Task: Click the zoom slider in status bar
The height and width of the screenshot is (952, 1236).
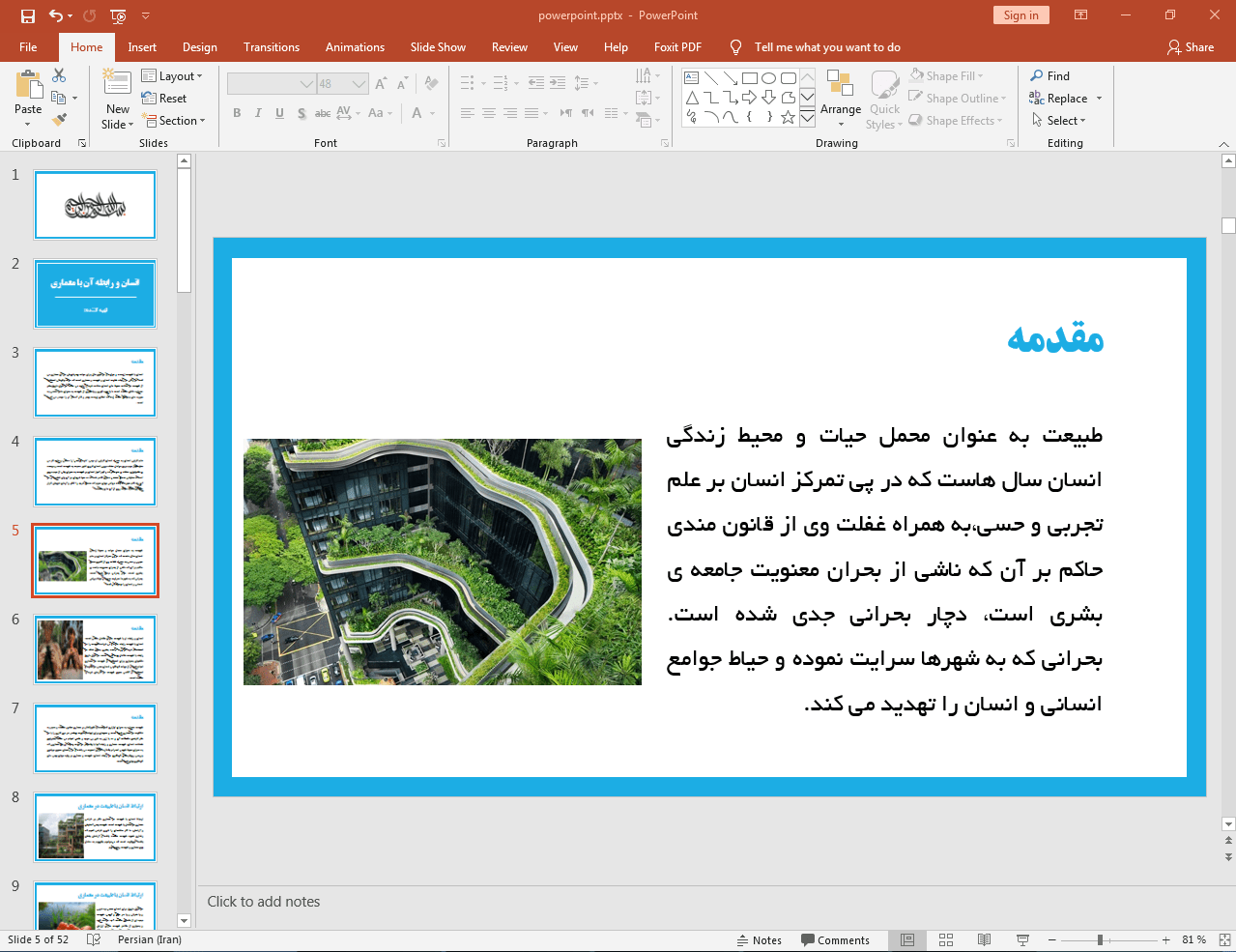Action: [1100, 939]
